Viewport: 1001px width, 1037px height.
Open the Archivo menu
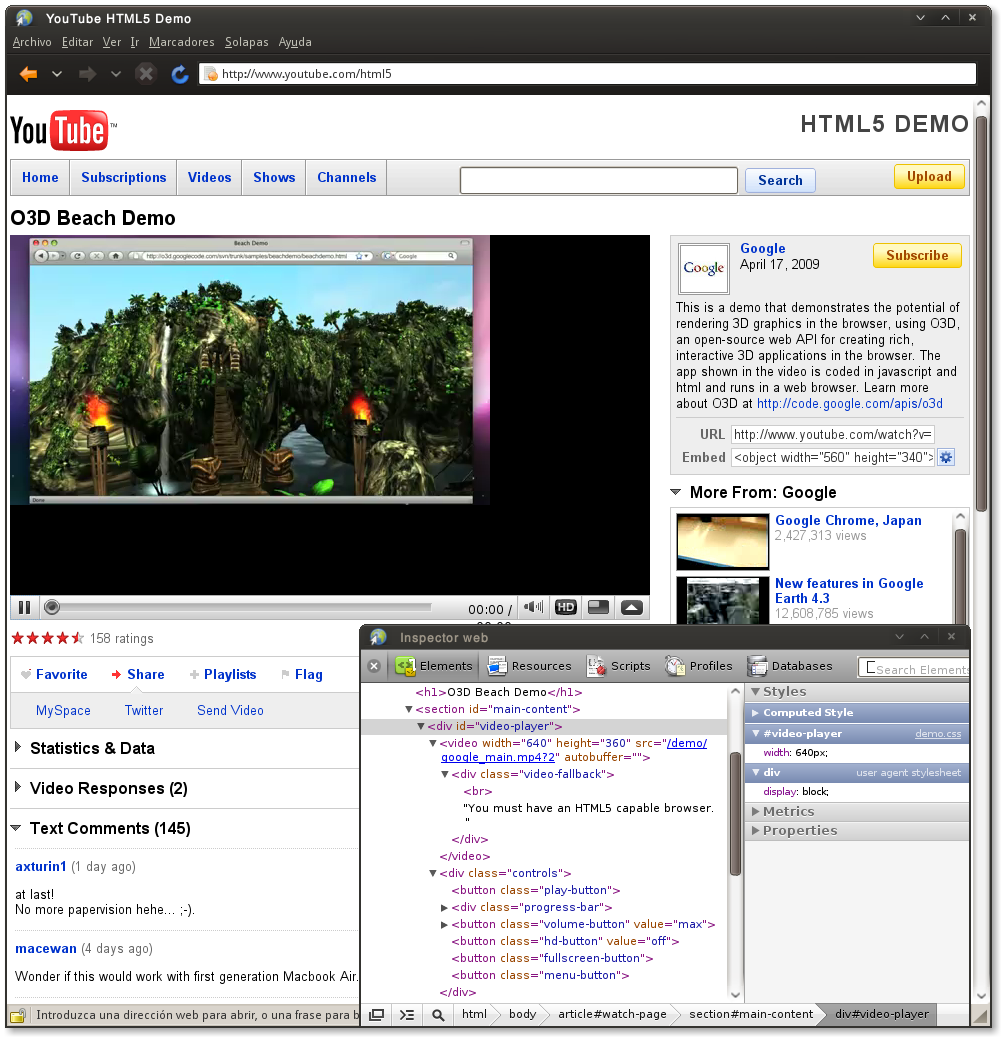32,42
